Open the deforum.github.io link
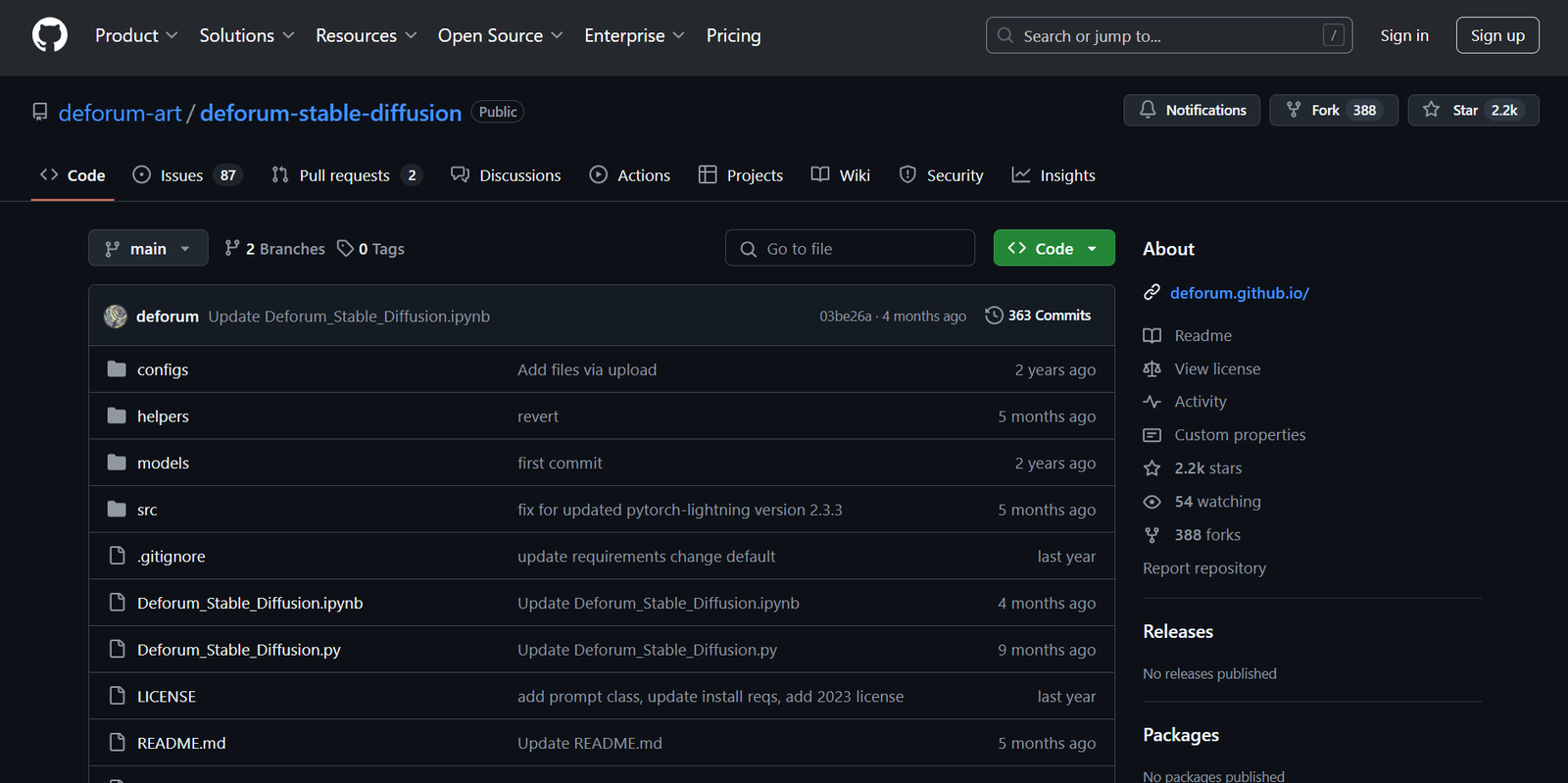Viewport: 1568px width, 783px height. [x=1239, y=293]
